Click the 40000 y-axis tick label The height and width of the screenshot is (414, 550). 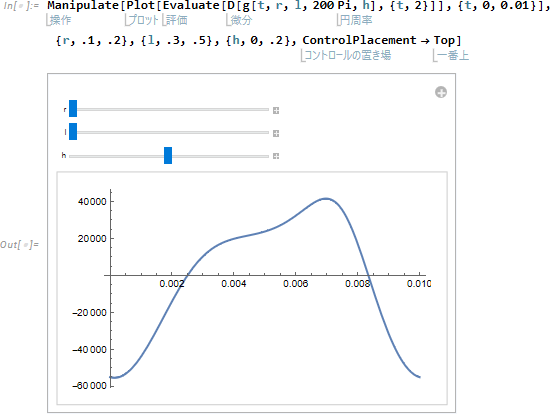(92, 202)
